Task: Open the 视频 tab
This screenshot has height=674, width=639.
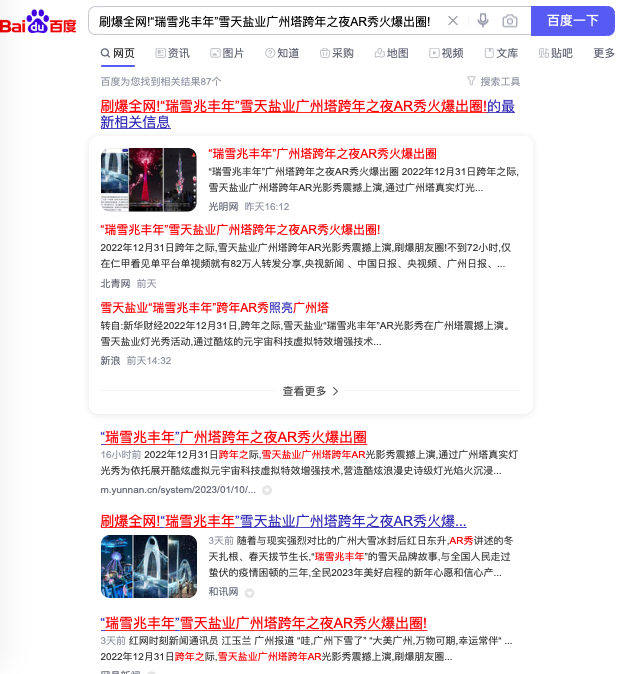Action: 446,53
